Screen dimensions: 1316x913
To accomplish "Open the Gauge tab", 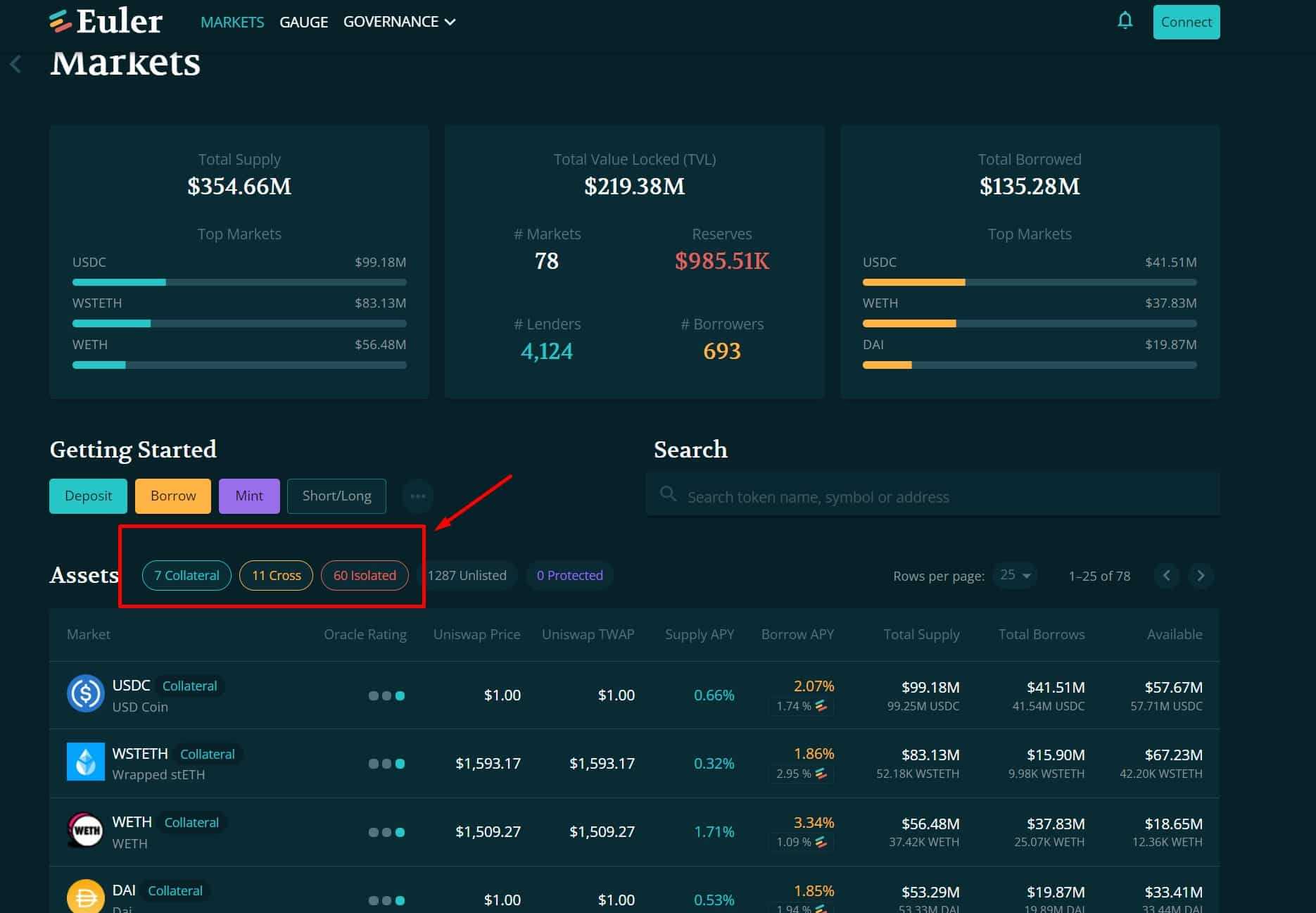I will point(303,22).
